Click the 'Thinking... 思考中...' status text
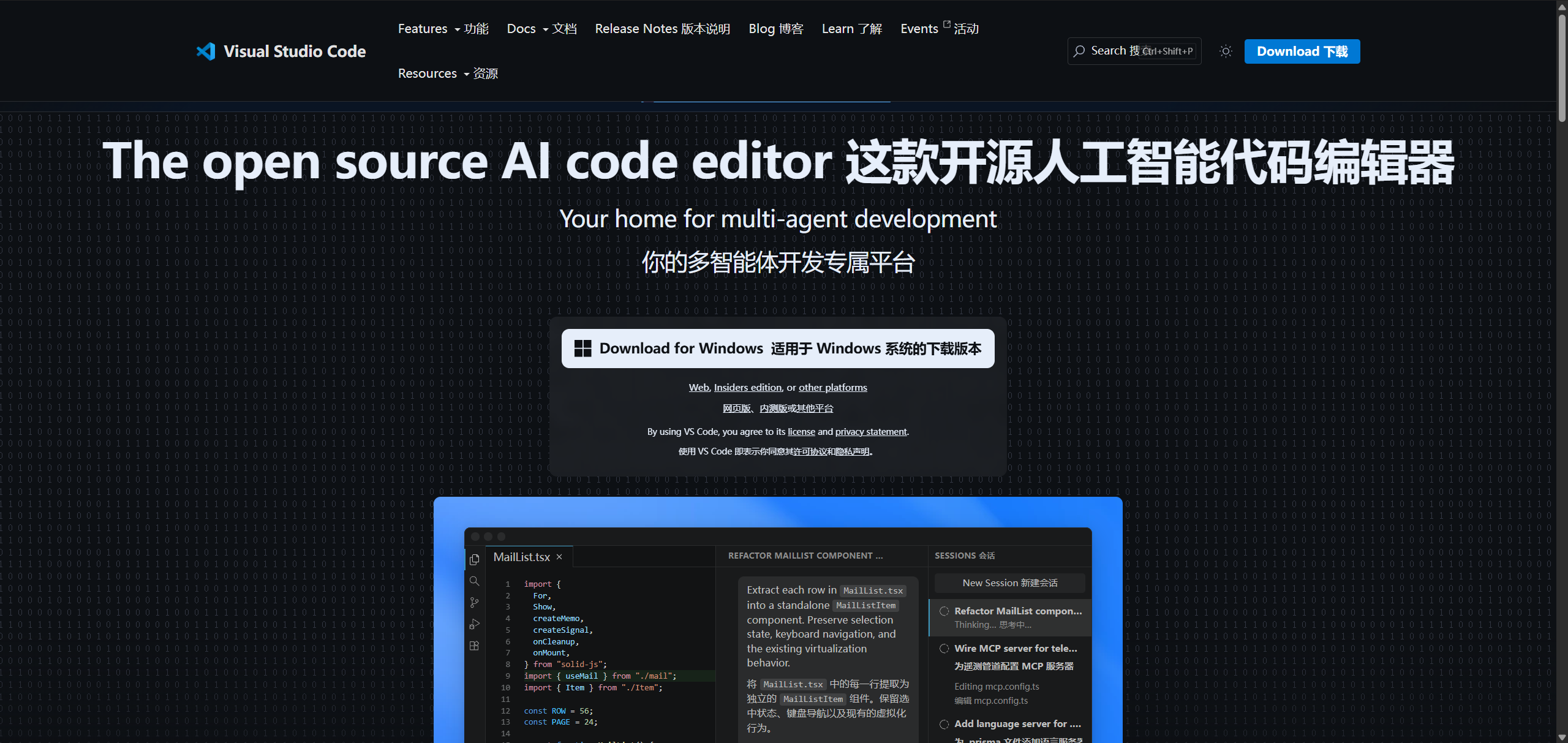The image size is (1568, 743). tap(993, 625)
